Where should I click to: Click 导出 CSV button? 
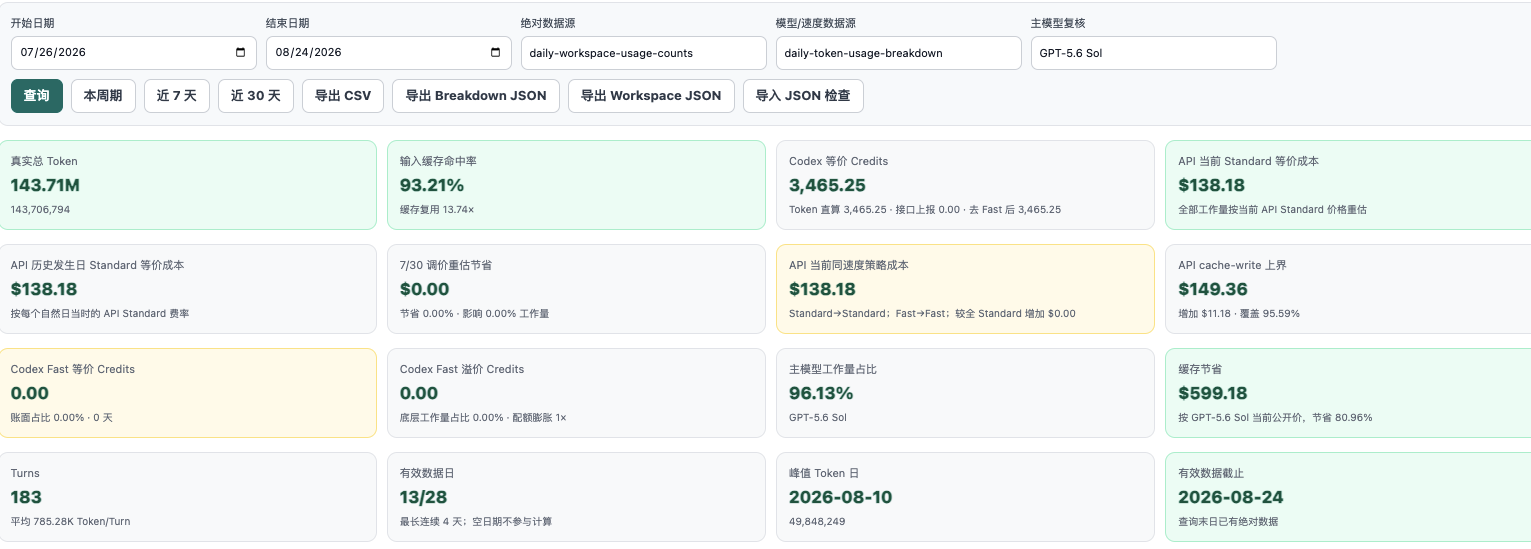(343, 96)
